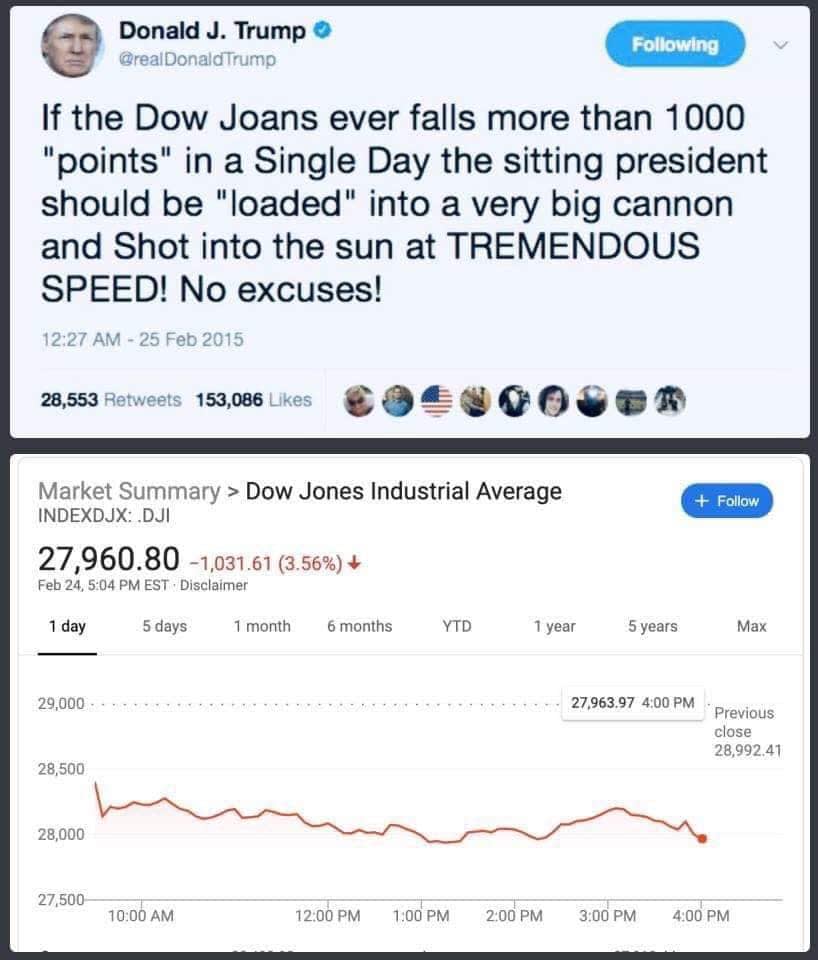Click the @realDonaldTrump handle
This screenshot has width=818, height=960.
point(197,59)
